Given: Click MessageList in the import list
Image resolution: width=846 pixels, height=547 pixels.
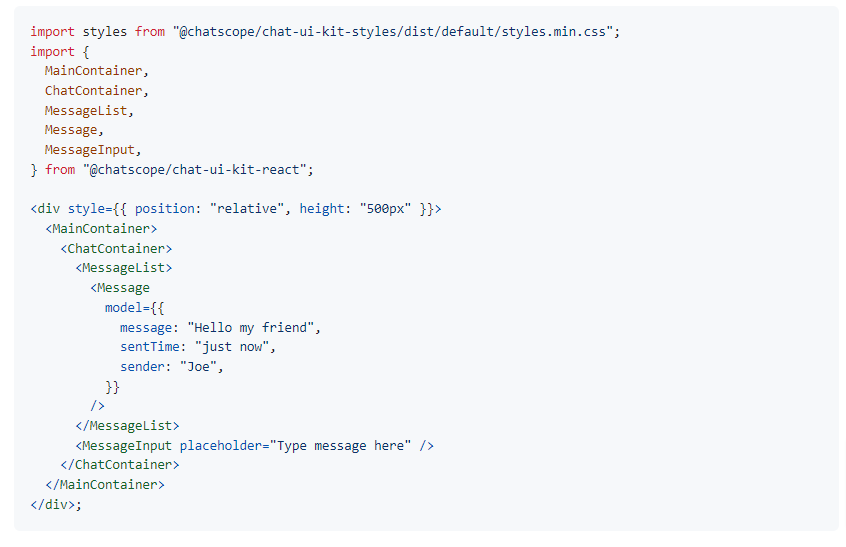Looking at the screenshot, I should tap(88, 110).
